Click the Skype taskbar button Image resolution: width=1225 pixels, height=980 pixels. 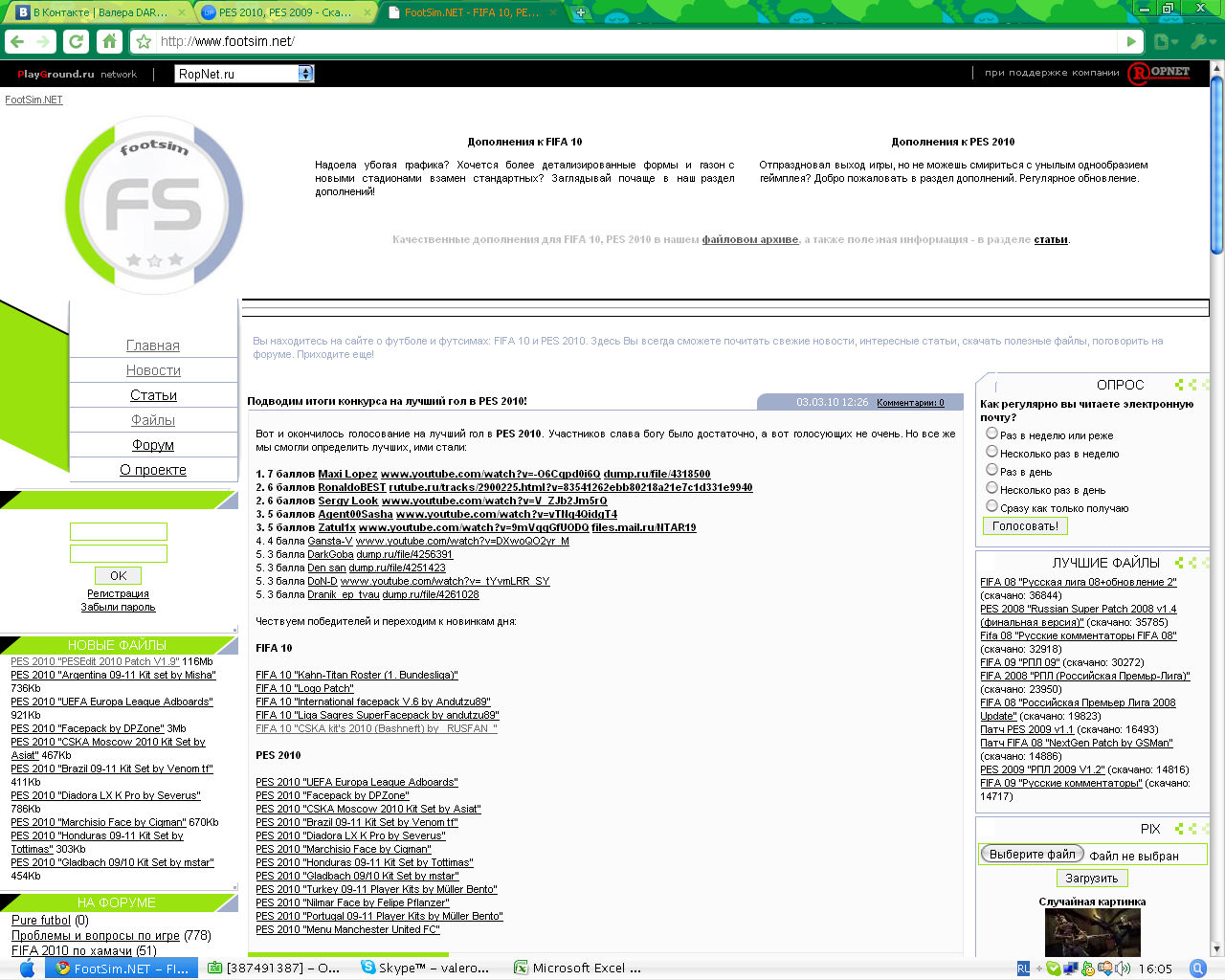pyautogui.click(x=425, y=968)
